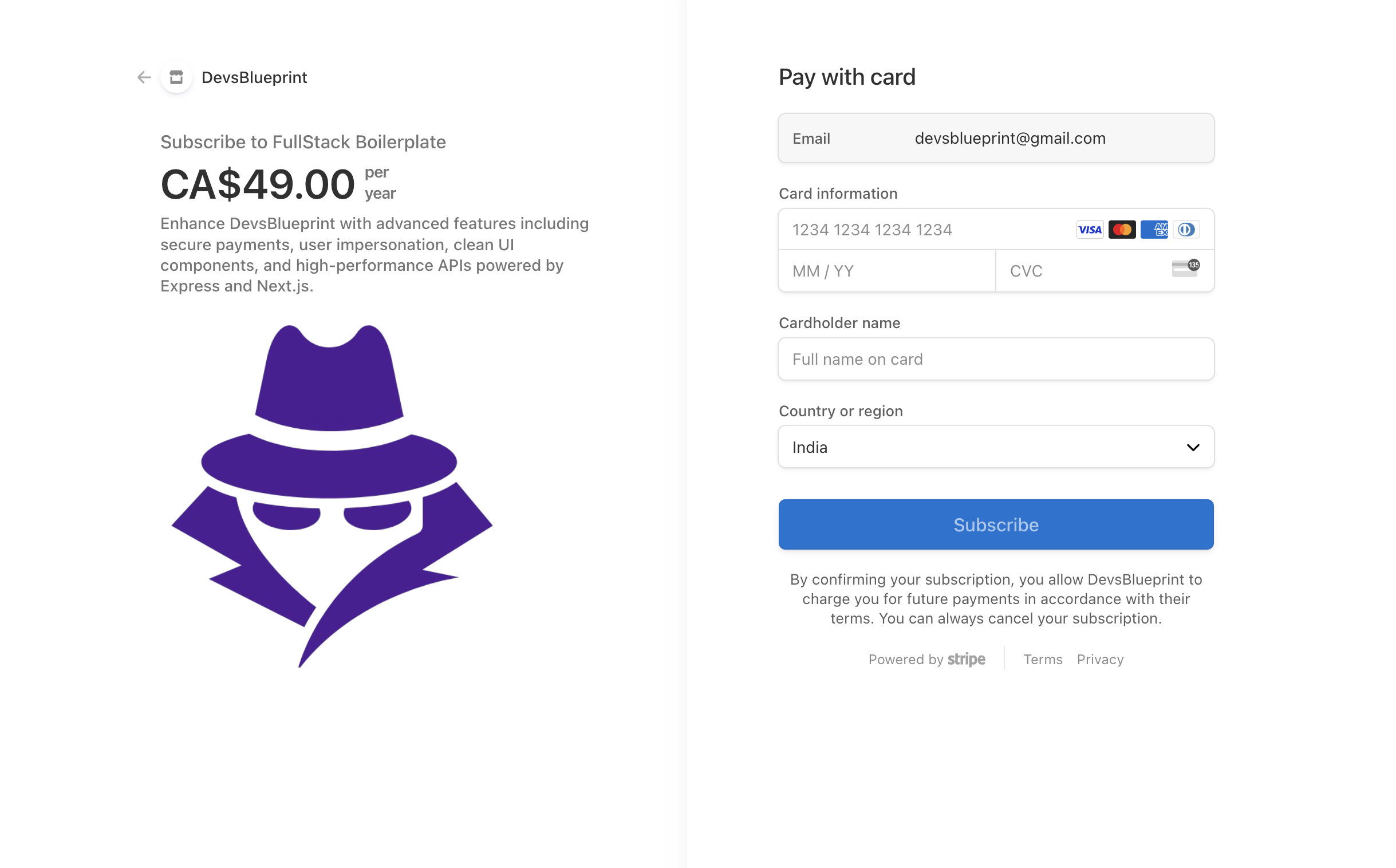This screenshot has height=868, width=1396.
Task: Click the back arrow icon
Action: click(144, 77)
